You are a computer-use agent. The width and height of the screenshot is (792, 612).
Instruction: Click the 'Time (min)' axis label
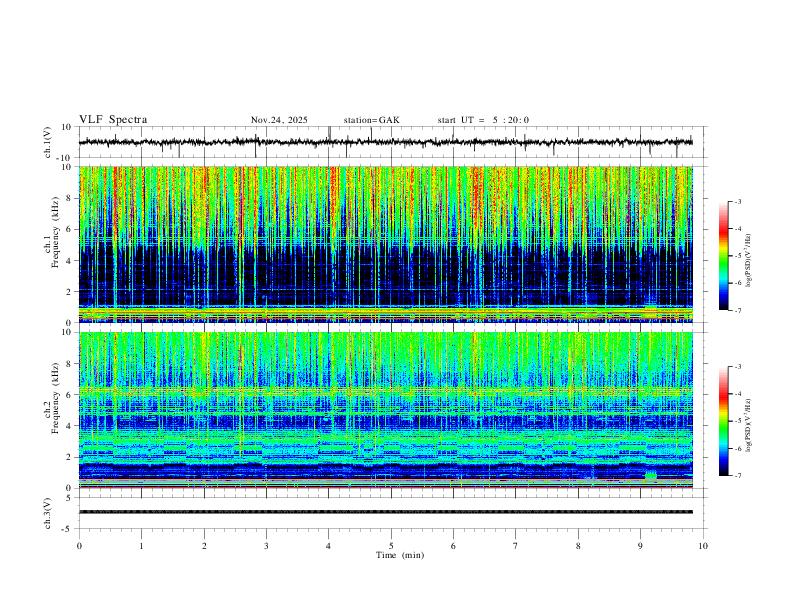pyautogui.click(x=400, y=555)
